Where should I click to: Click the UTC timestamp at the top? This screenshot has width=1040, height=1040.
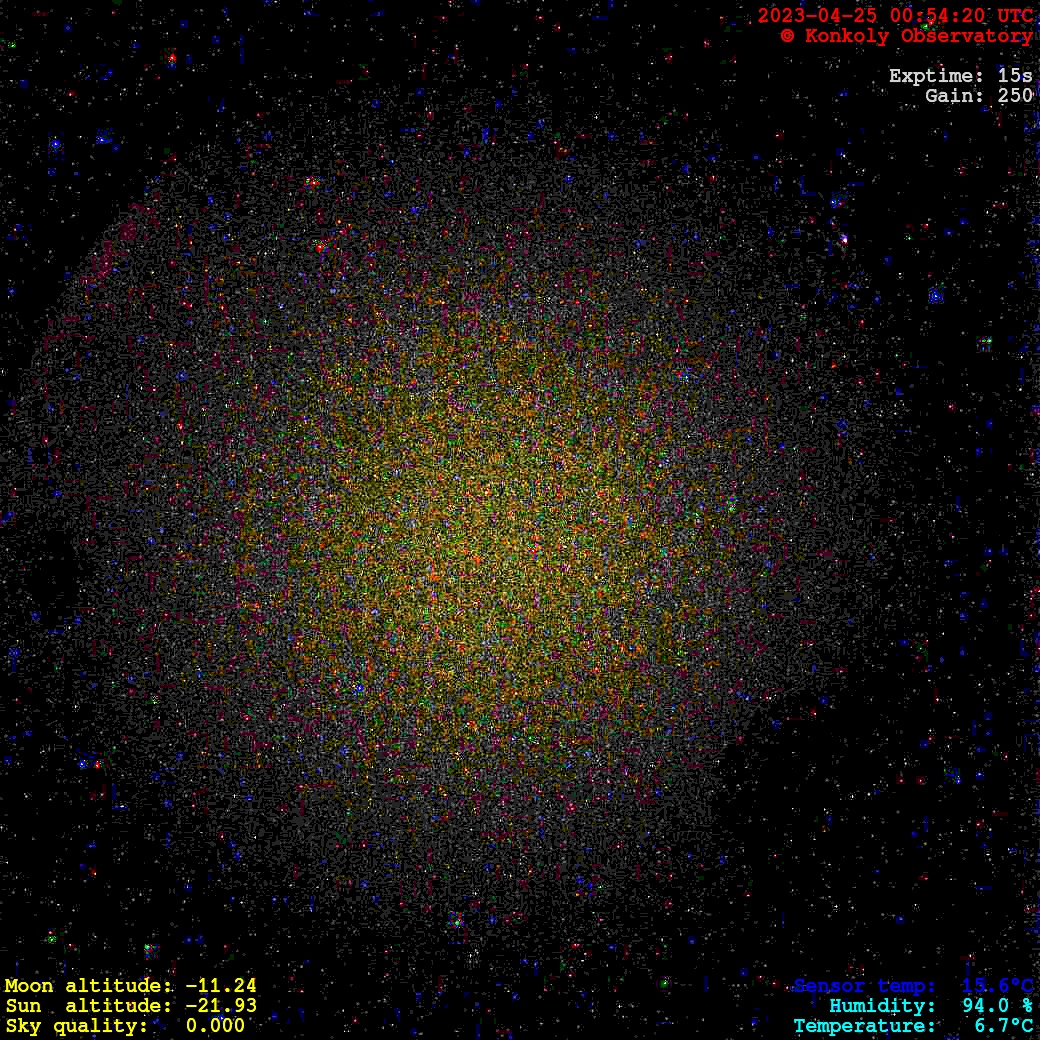tap(895, 15)
